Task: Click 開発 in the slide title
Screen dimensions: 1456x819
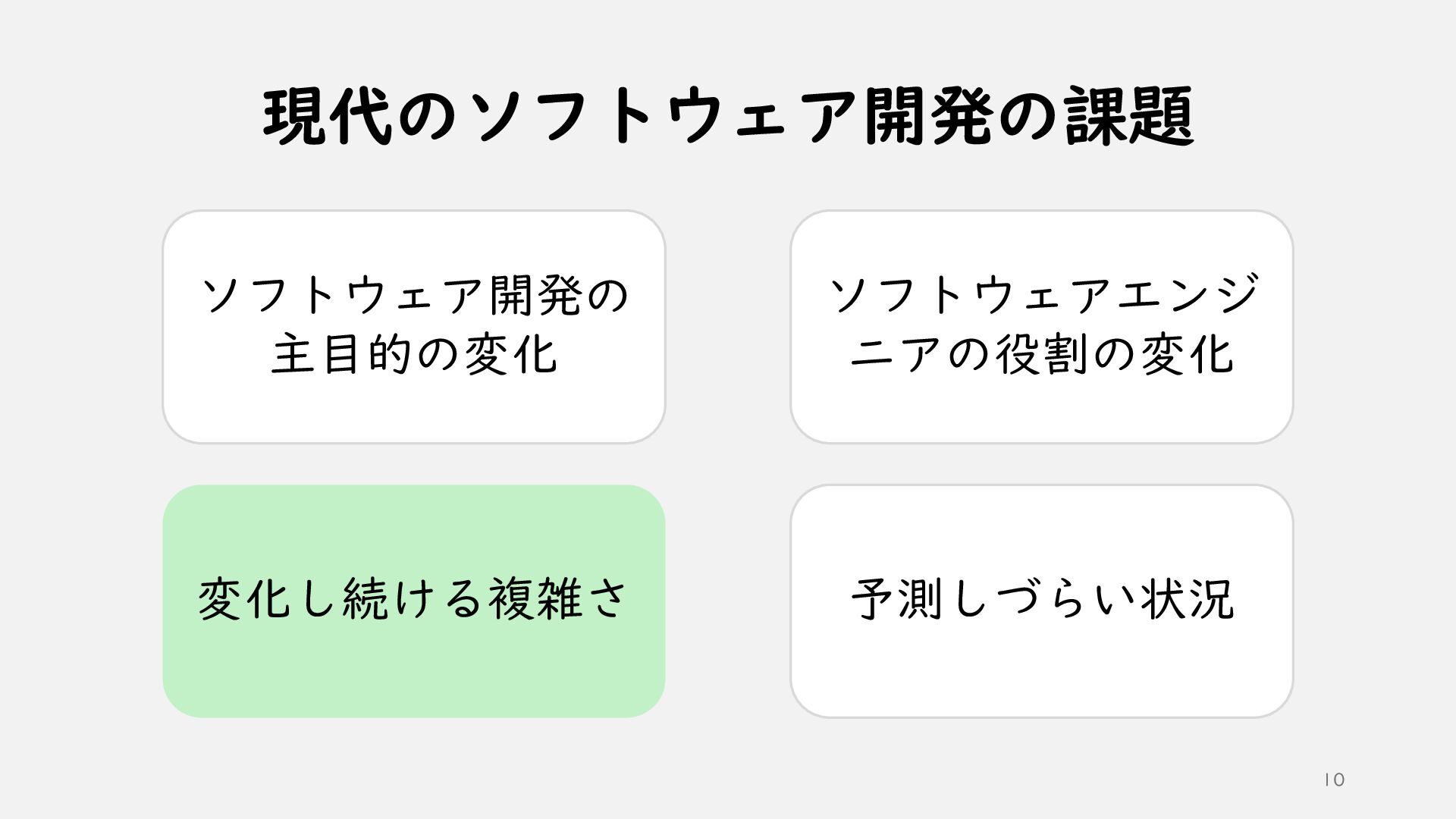Action: click(929, 118)
